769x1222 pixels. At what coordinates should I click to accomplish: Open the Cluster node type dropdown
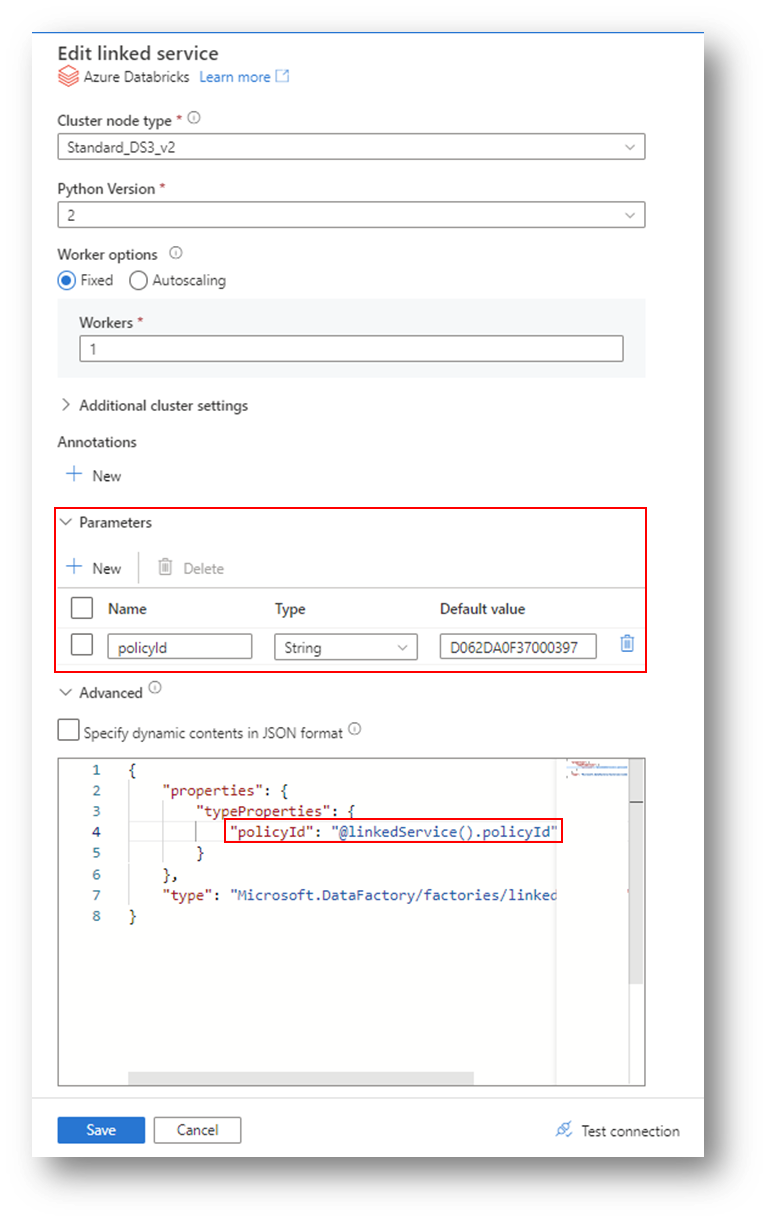[351, 147]
